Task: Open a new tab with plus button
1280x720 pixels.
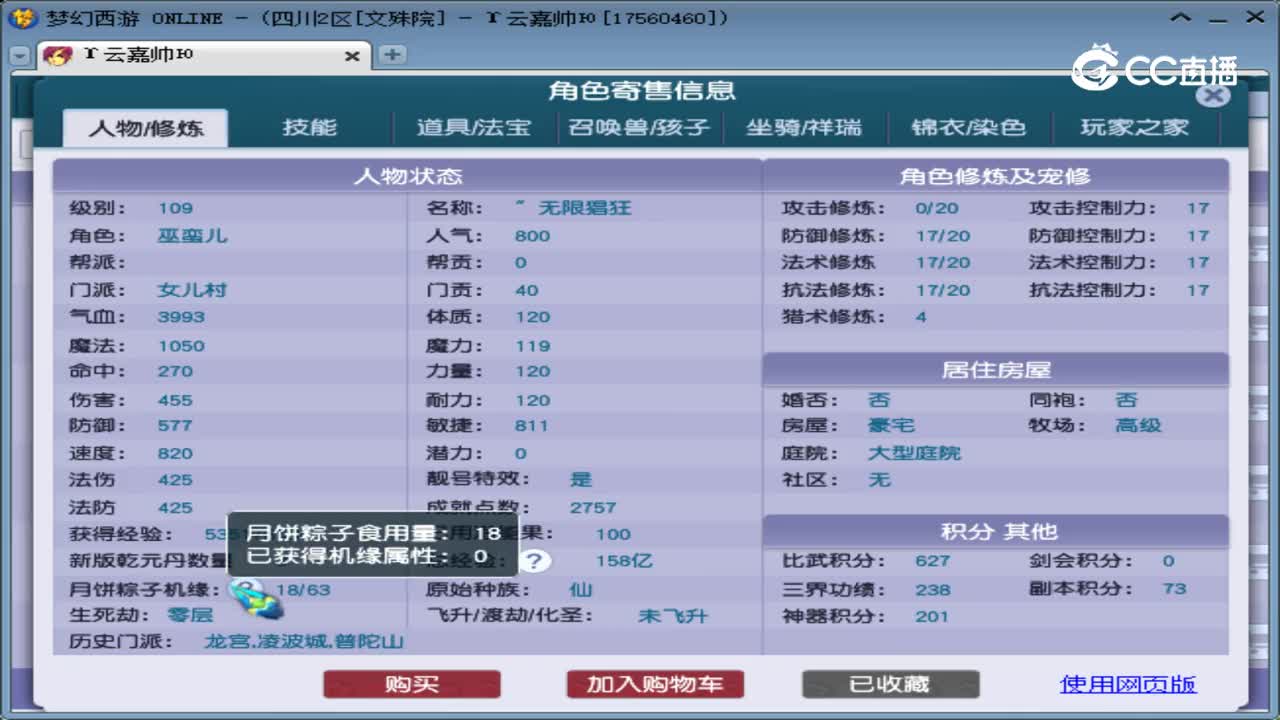Action: click(392, 54)
